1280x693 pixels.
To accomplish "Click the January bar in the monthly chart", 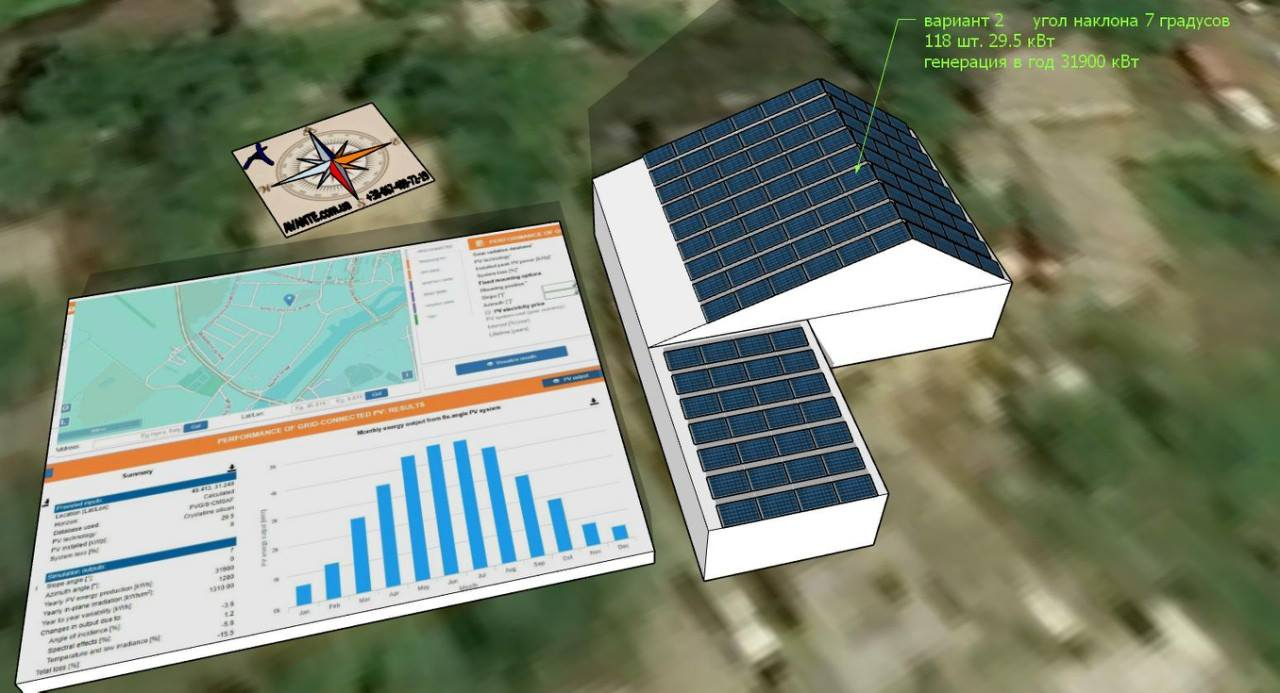I will 304,594.
